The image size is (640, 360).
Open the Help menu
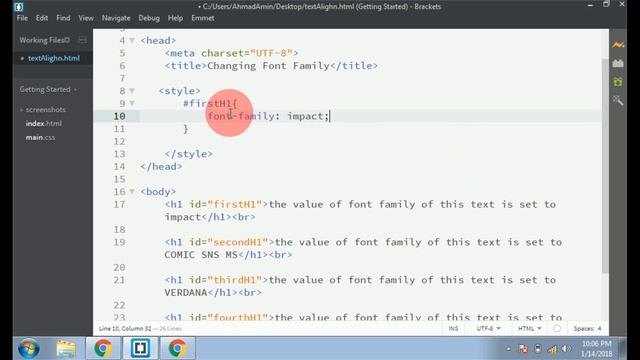[175, 18]
